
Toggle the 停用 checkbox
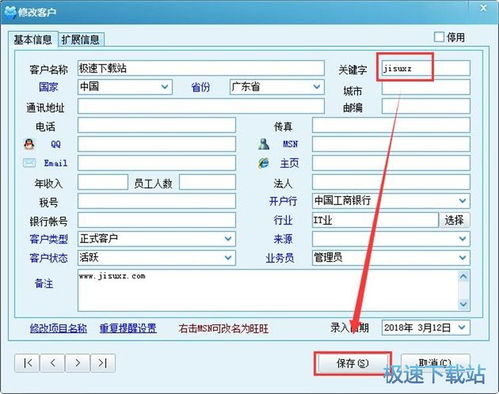[x=439, y=37]
